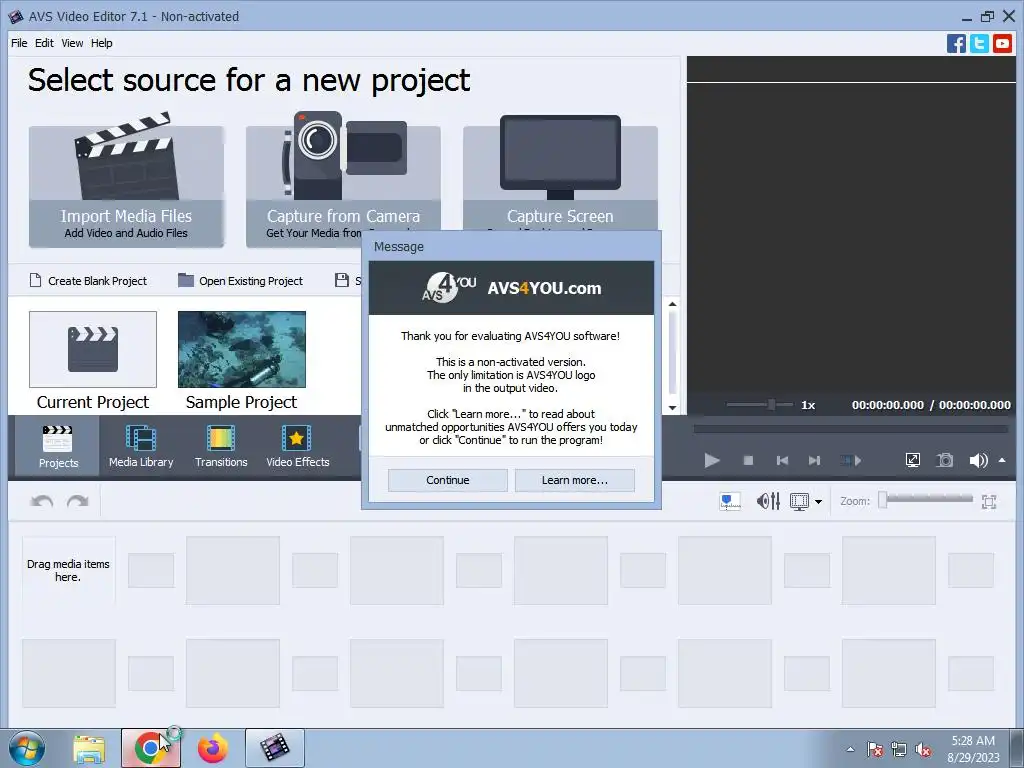
Task: Open the Video Effects tab
Action: point(298,447)
